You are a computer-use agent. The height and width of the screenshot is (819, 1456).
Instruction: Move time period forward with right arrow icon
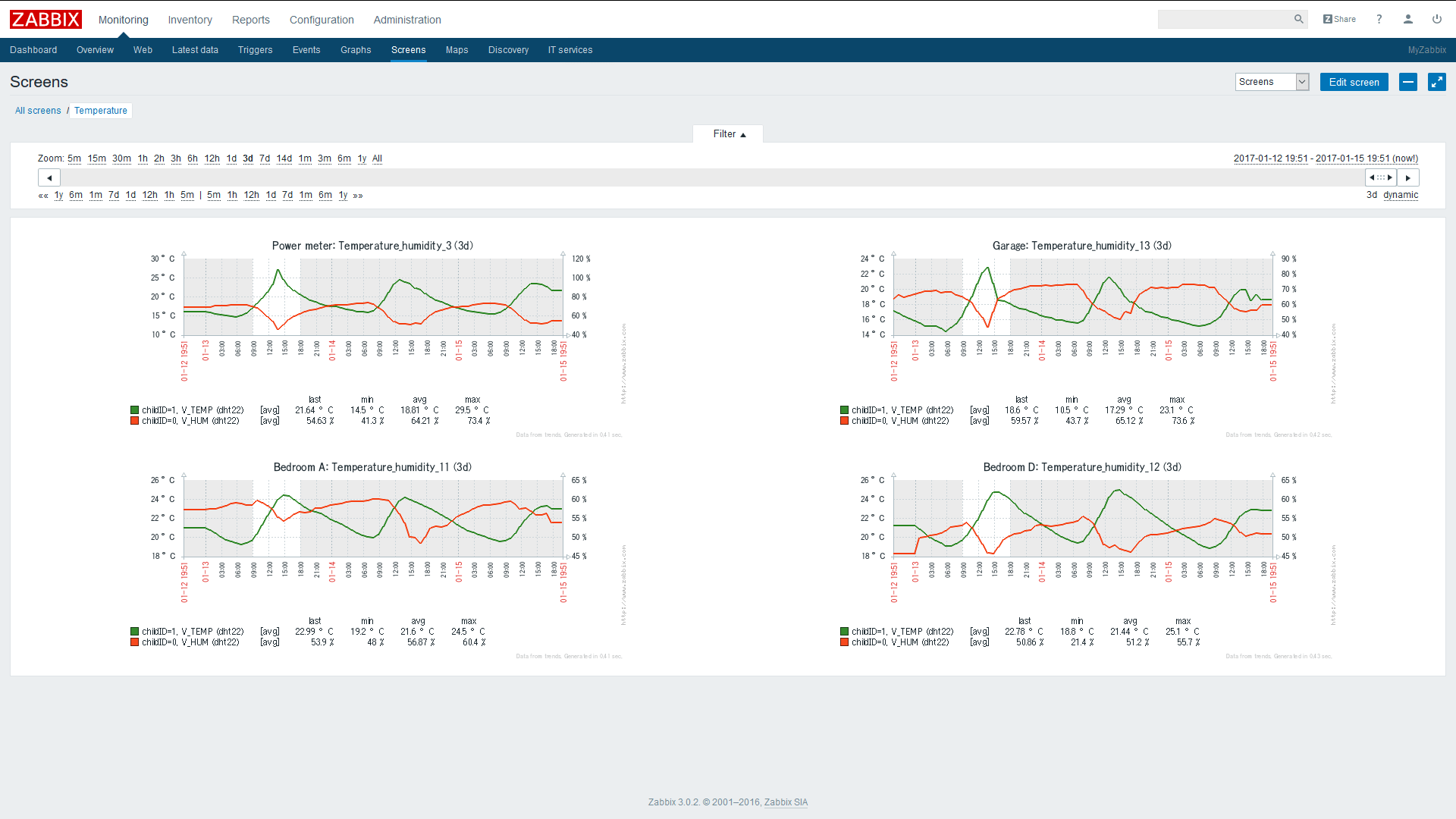1408,177
